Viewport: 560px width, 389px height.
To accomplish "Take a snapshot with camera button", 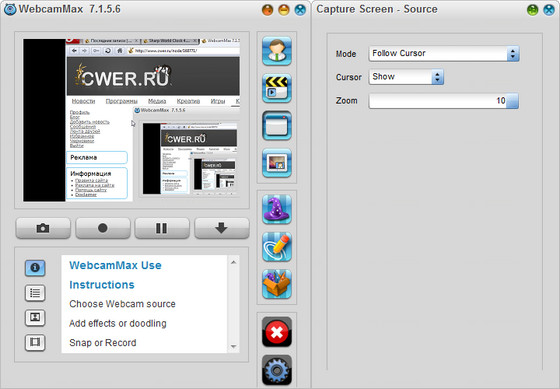I will pyautogui.click(x=43, y=228).
